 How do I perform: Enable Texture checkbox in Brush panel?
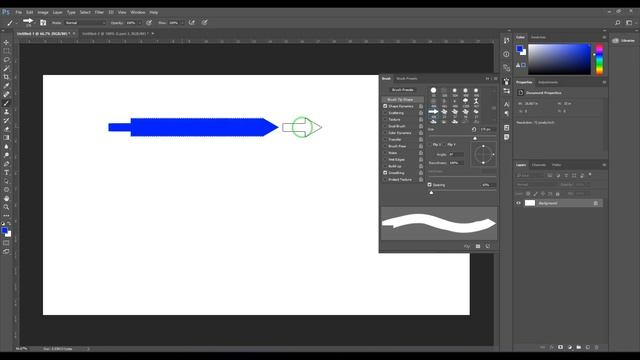(385, 120)
